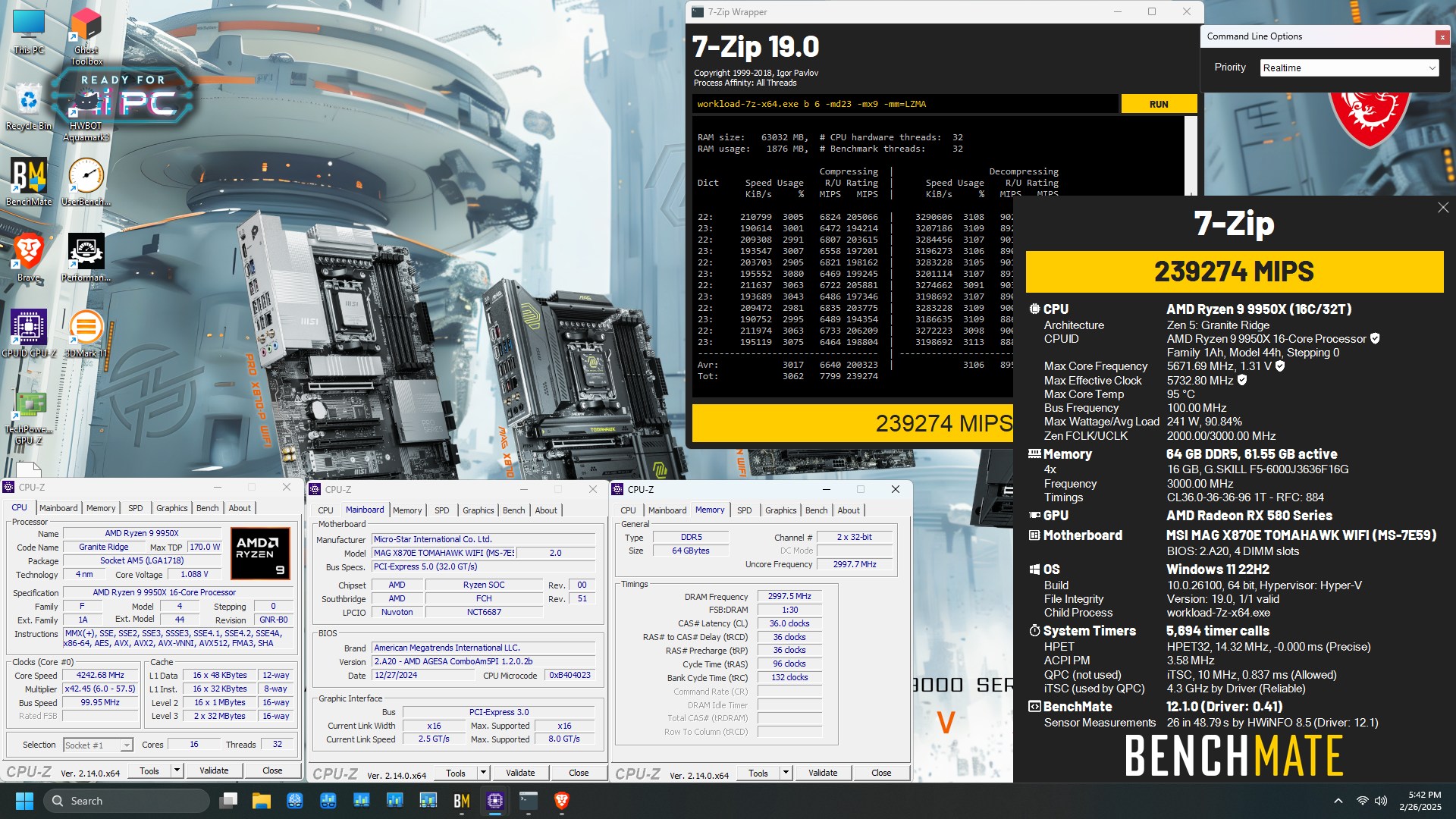Click CPU Microcode value 0xB404023
This screenshot has width=1456, height=819.
(x=570, y=675)
